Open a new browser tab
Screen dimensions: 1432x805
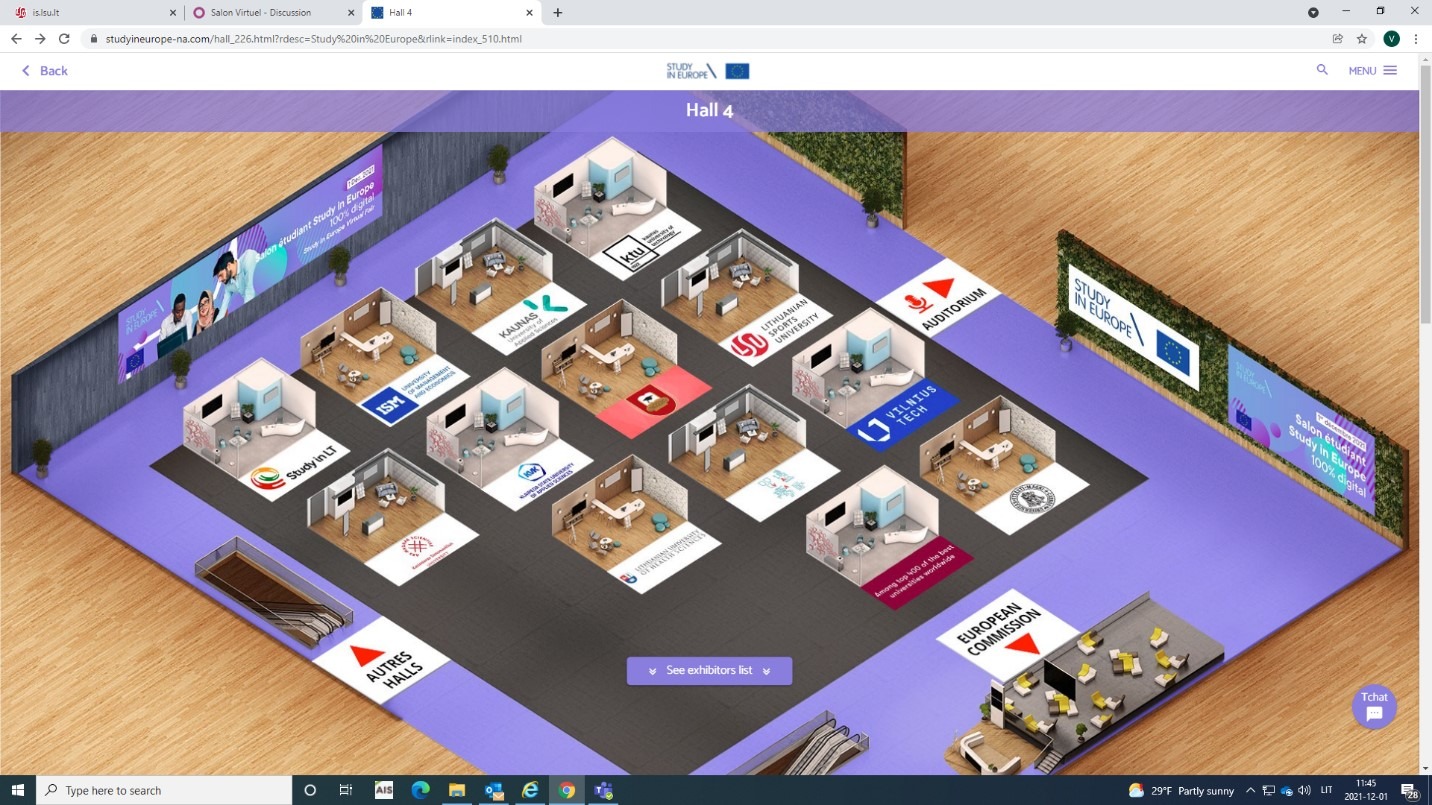(557, 13)
